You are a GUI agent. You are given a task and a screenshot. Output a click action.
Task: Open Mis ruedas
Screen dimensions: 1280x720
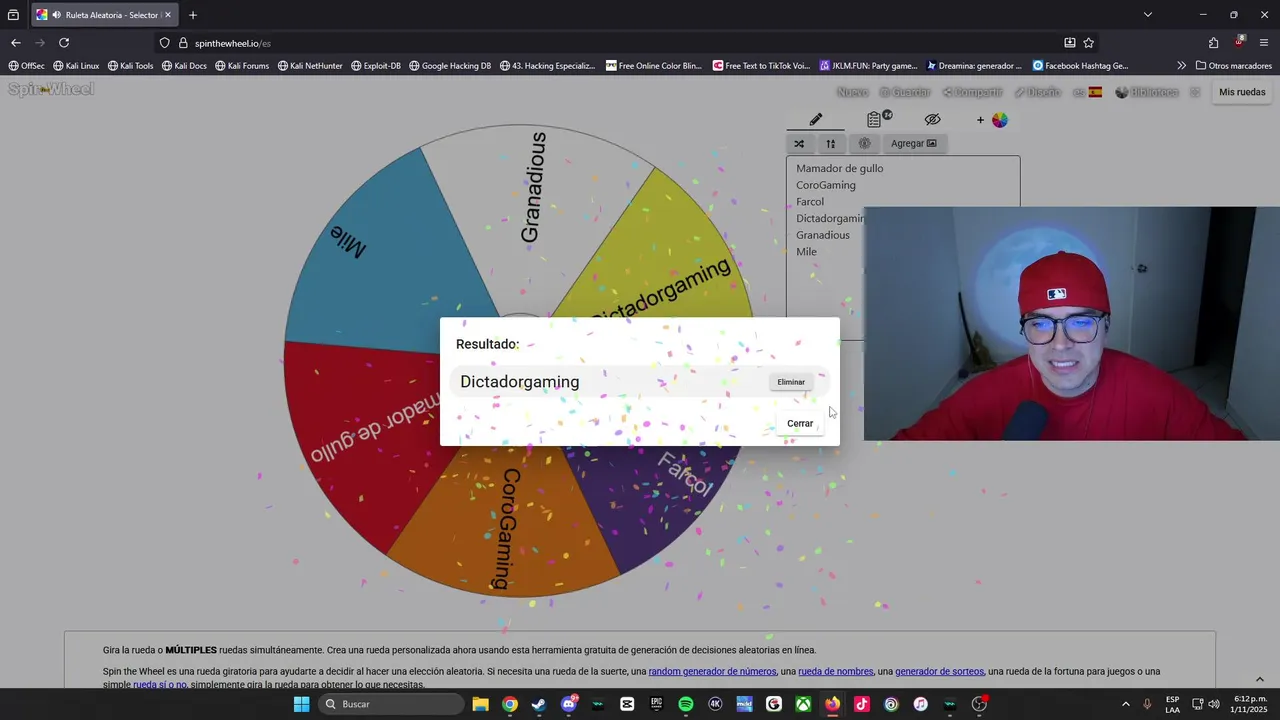point(1242,92)
